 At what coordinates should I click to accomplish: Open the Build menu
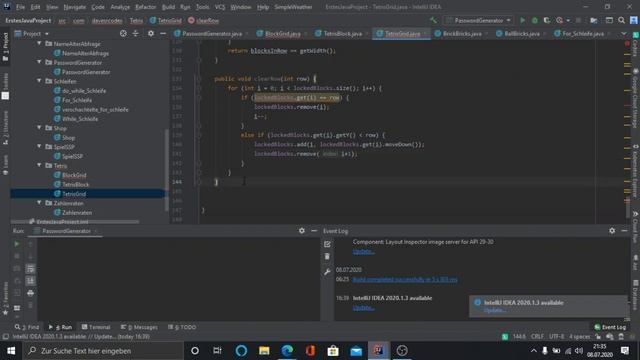click(168, 7)
